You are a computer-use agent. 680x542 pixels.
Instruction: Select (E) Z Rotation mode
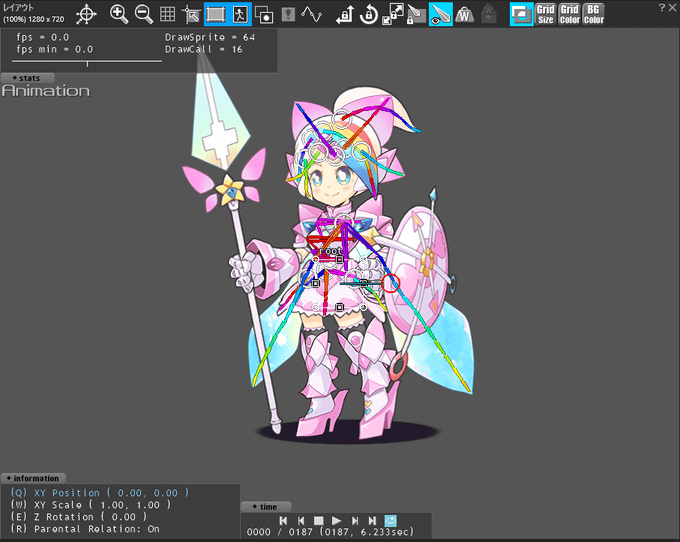(78, 517)
